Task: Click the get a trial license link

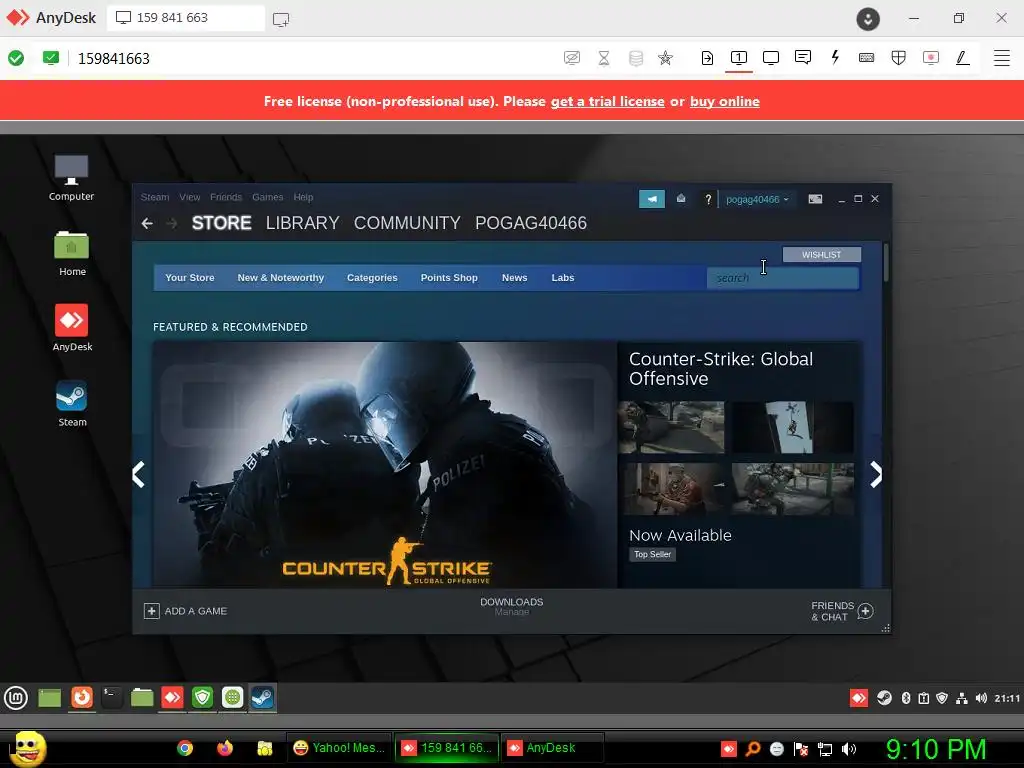Action: tap(607, 101)
